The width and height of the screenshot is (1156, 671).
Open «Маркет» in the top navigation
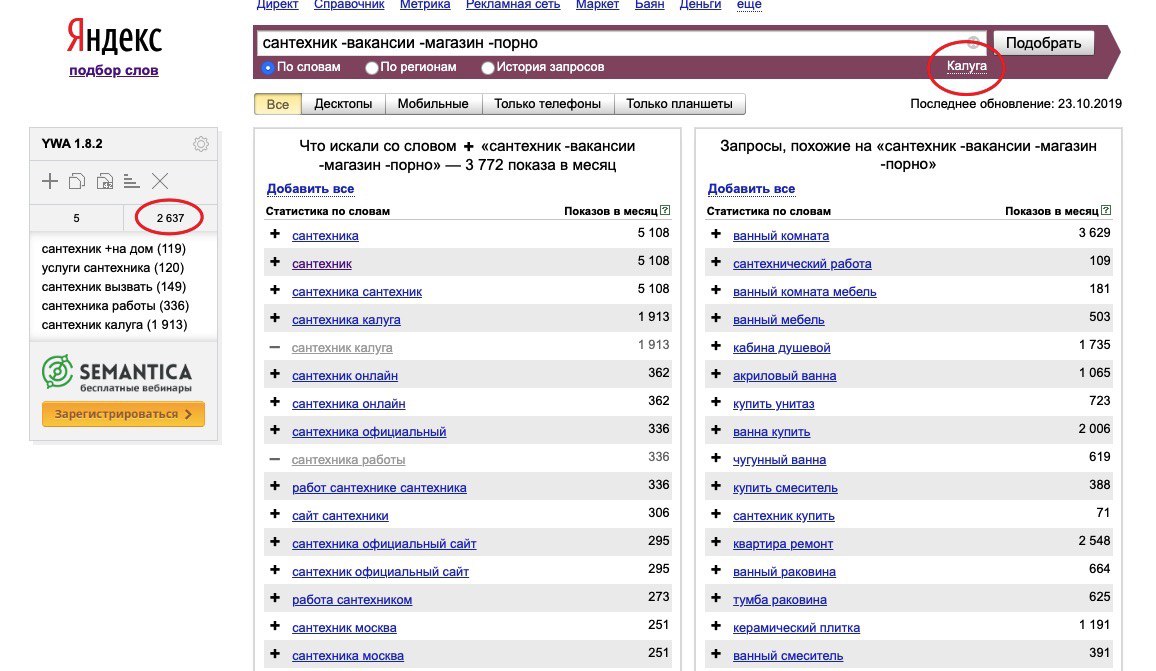point(597,4)
